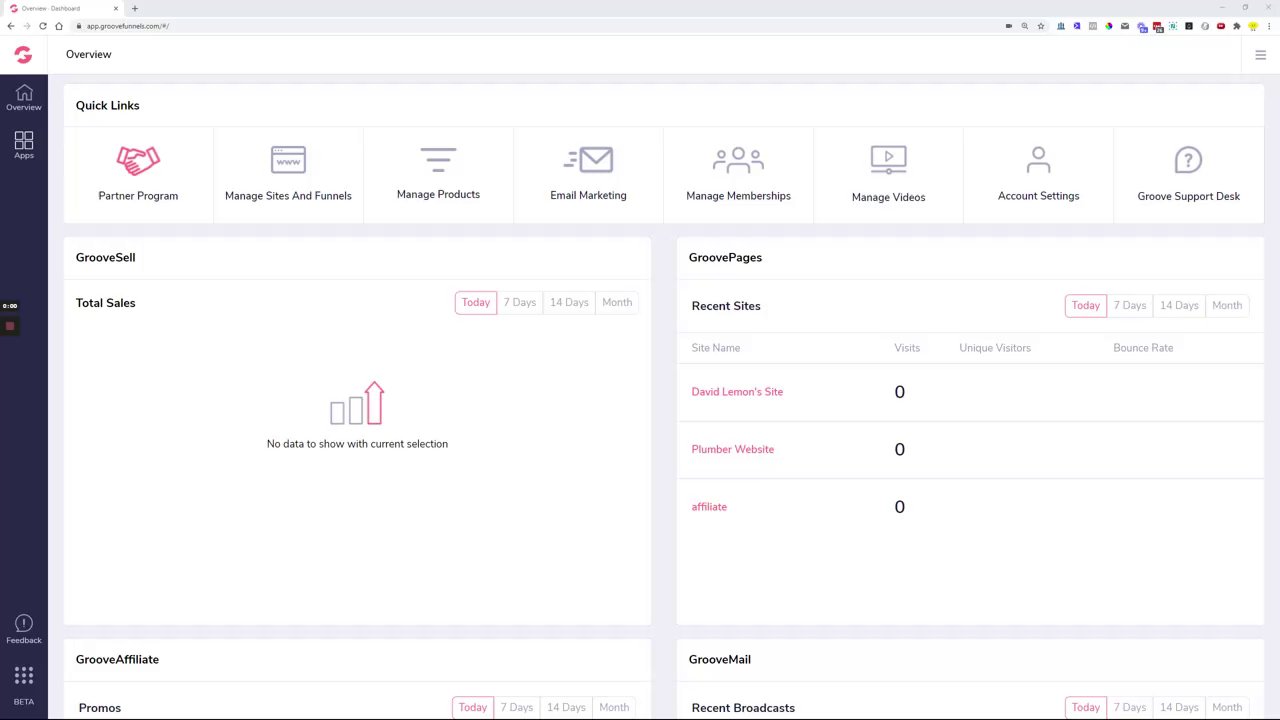1280x720 pixels.
Task: Open the hamburger menu at top right
Action: [x=1260, y=55]
